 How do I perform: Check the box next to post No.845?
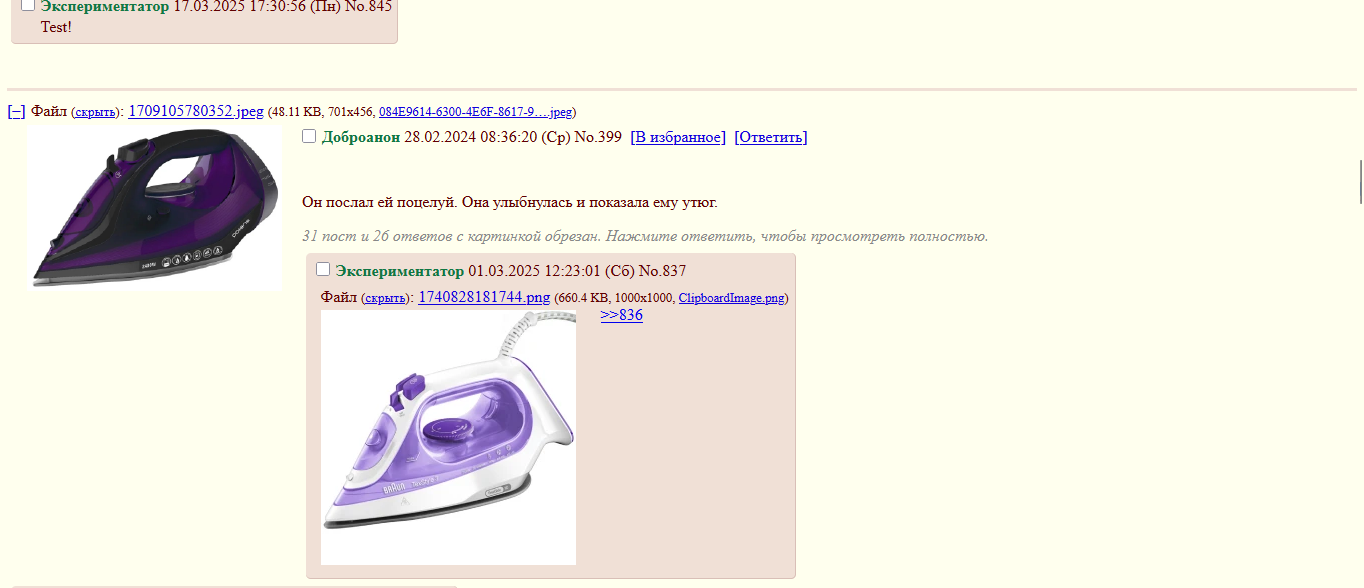(28, 5)
